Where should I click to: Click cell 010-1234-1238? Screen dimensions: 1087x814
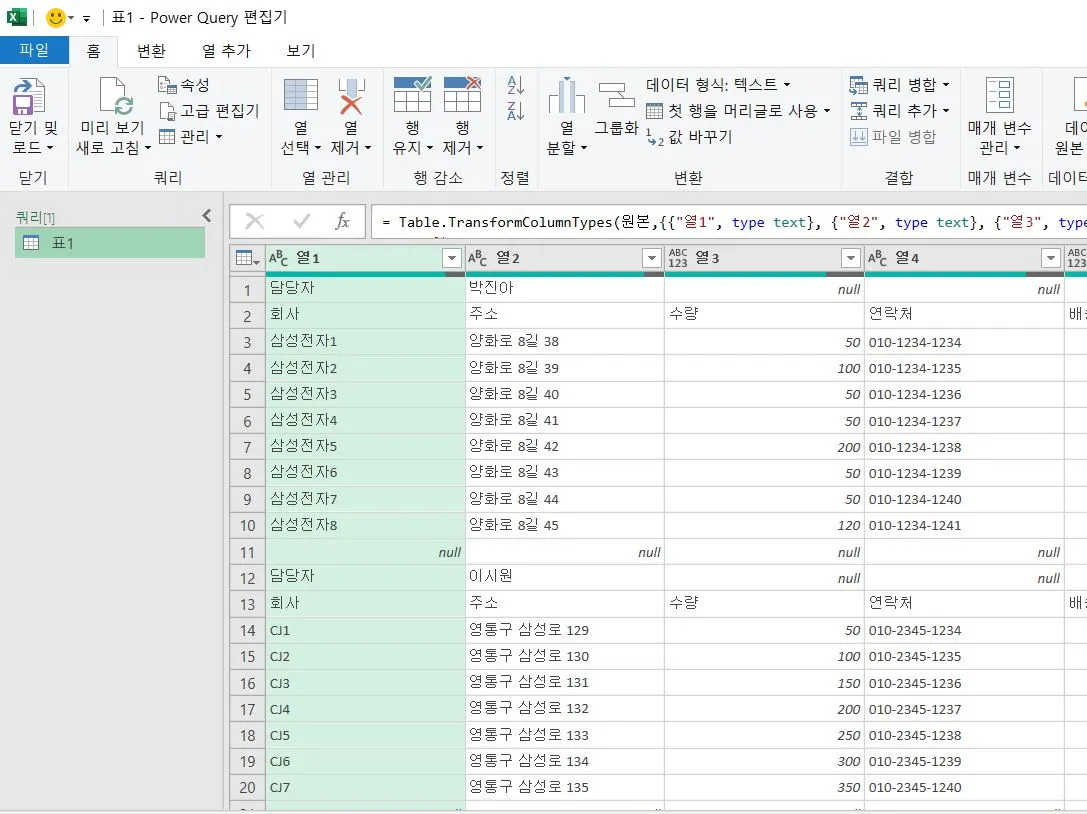point(964,447)
